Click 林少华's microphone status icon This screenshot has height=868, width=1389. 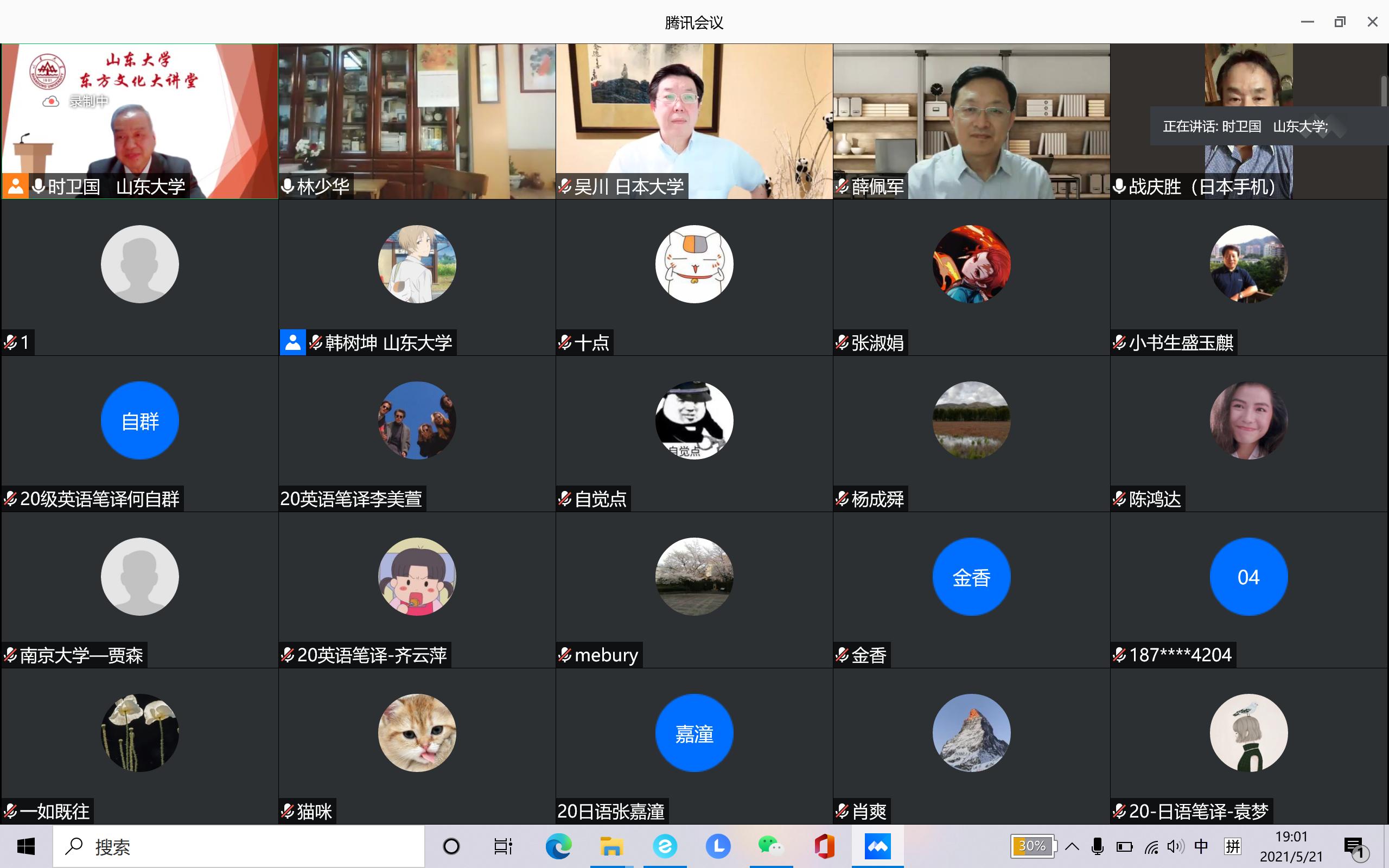(x=288, y=187)
